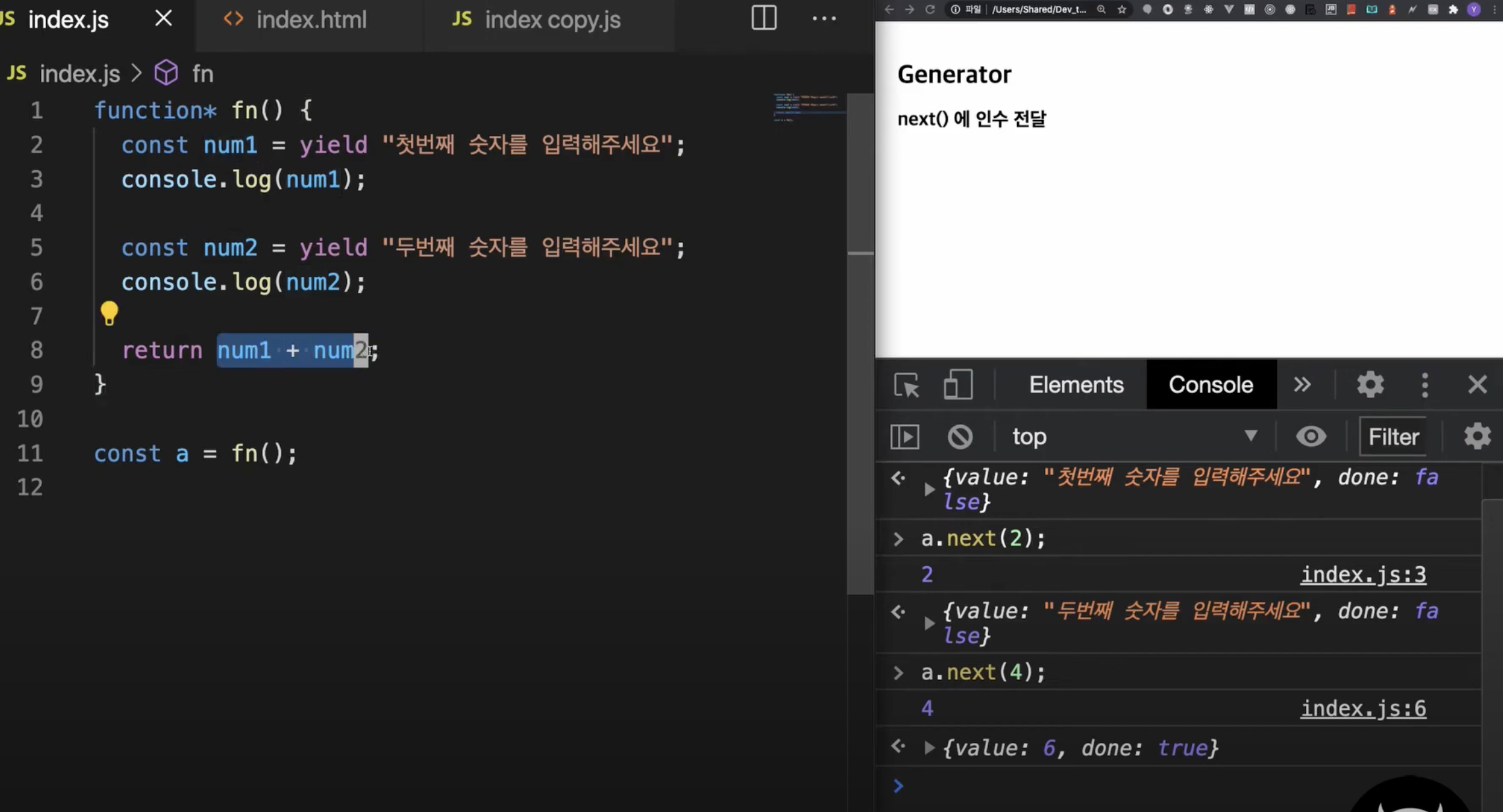
Task: Select the inspect element picker icon
Action: pyautogui.click(x=906, y=385)
